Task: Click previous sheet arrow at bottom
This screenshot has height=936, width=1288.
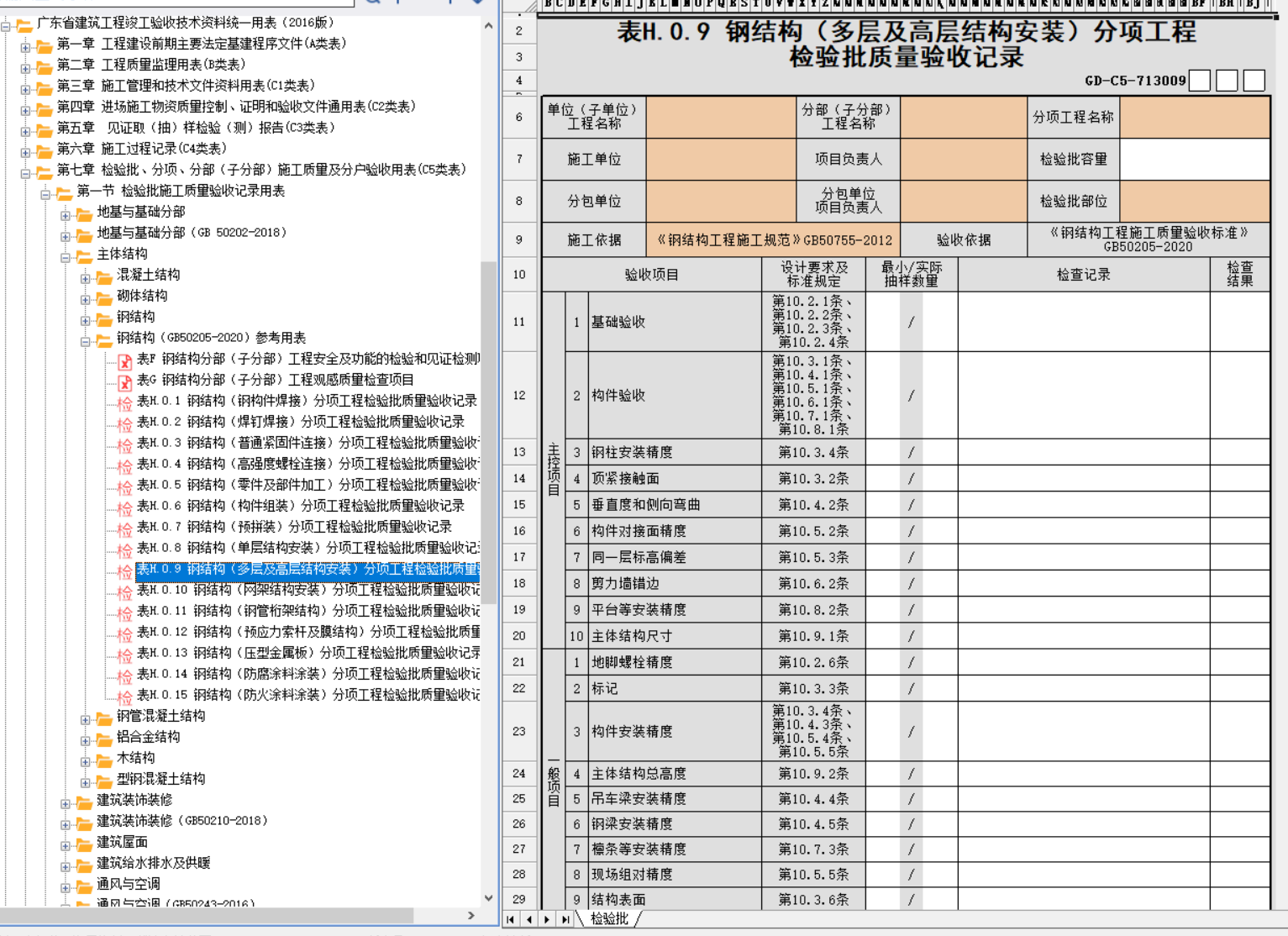Action: [528, 919]
